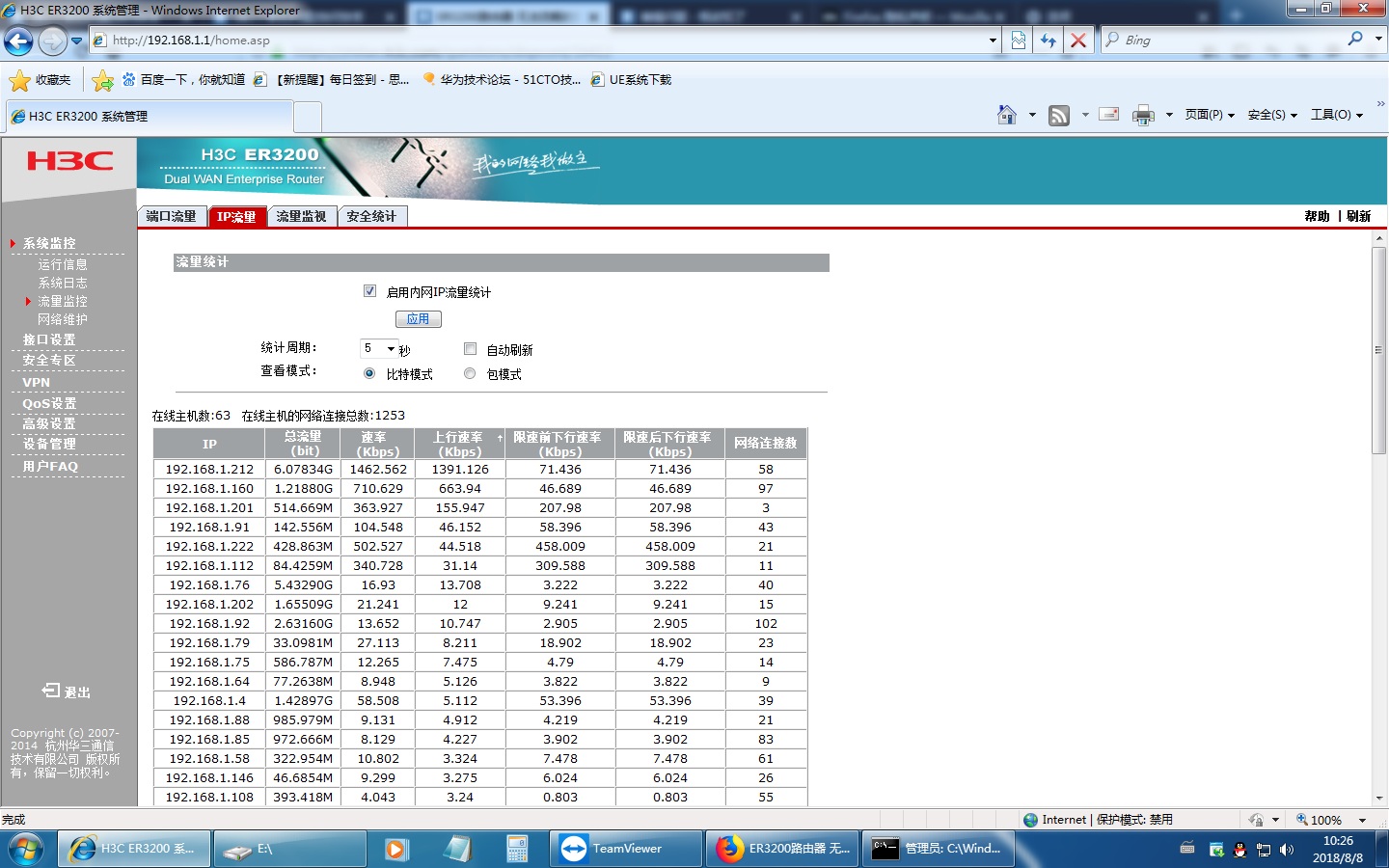This screenshot has width=1389, height=868.
Task: Open the VPN sidebar menu
Action: pos(37,382)
